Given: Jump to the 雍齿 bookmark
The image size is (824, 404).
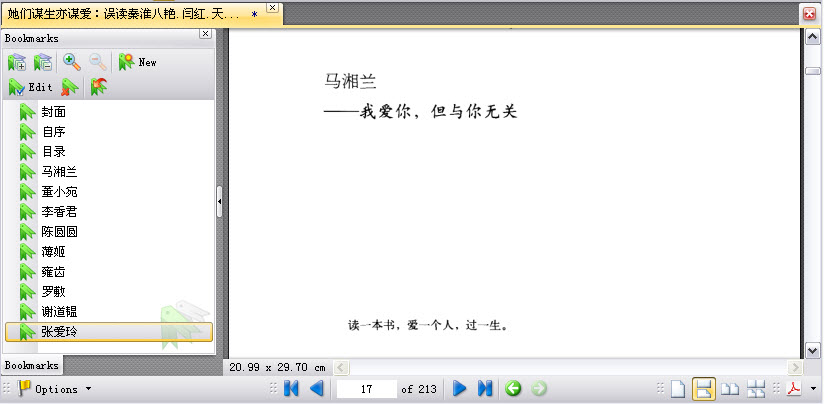Looking at the screenshot, I should [54, 272].
